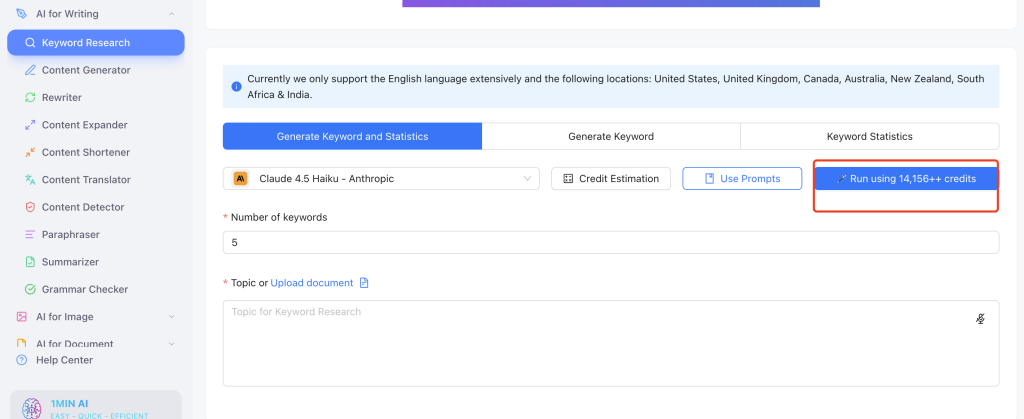The width and height of the screenshot is (1024, 419).
Task: Toggle the microphone icon in topic box
Action: 980,318
